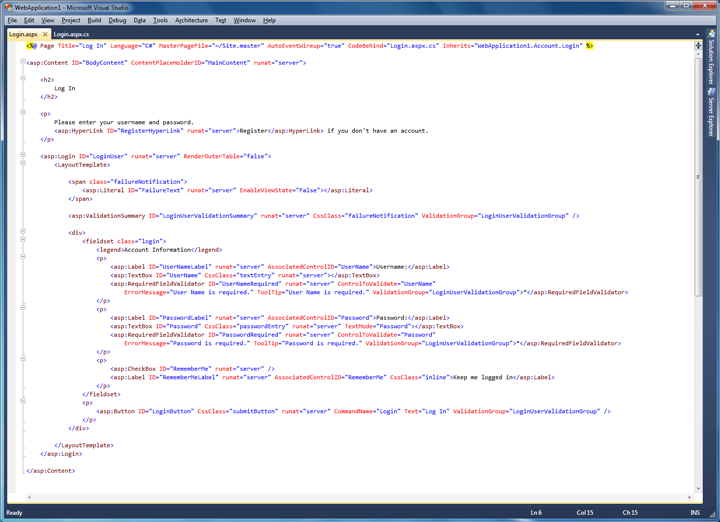
Task: Click the horizontal scrollbar left arrow
Action: coord(29,497)
